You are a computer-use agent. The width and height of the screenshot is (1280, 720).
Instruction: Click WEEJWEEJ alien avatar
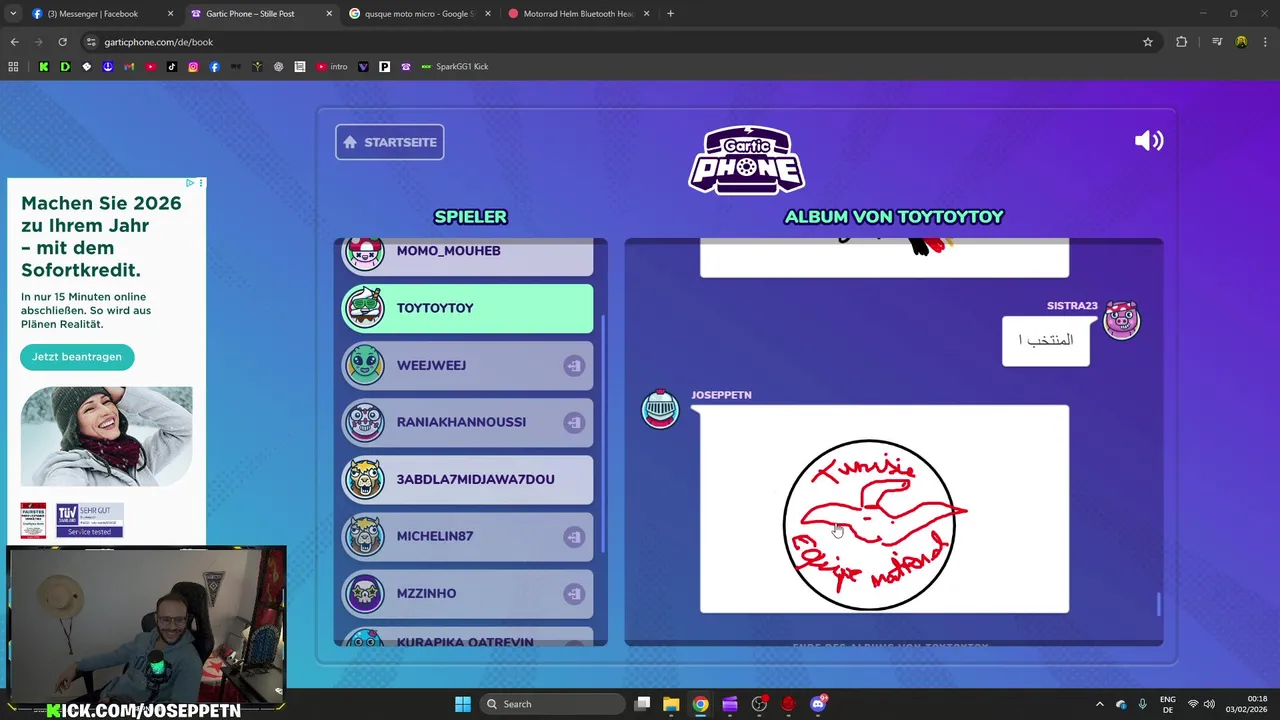(364, 365)
